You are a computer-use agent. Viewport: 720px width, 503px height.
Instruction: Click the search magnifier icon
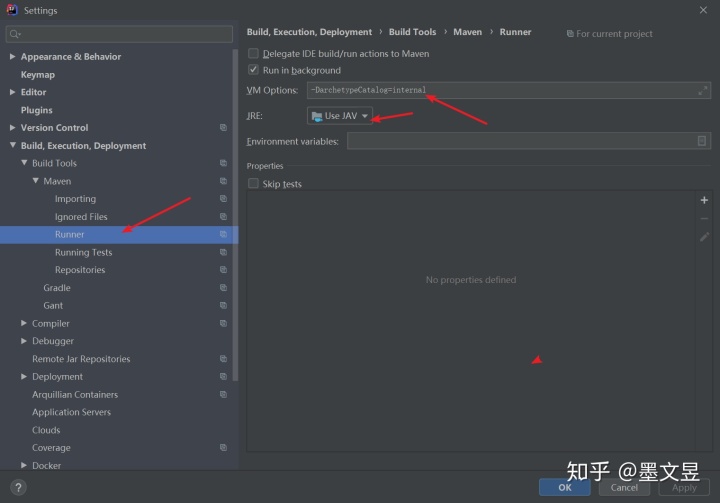(x=15, y=34)
